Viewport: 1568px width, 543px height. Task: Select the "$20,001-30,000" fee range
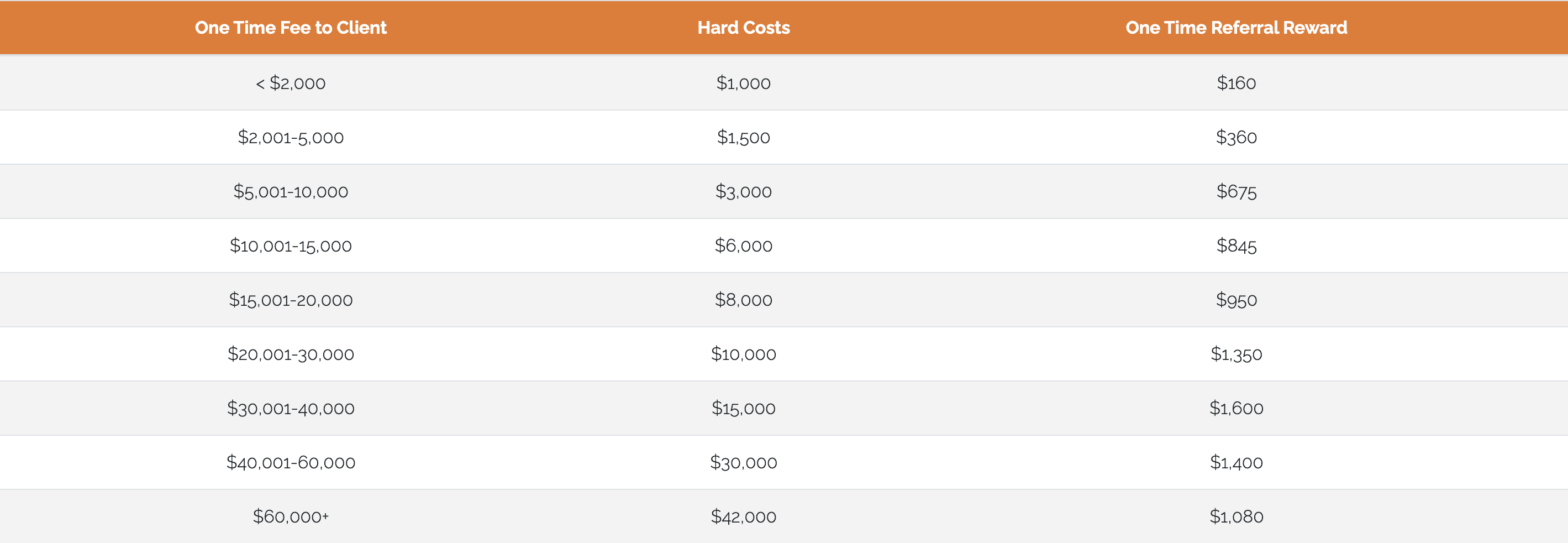click(x=291, y=354)
